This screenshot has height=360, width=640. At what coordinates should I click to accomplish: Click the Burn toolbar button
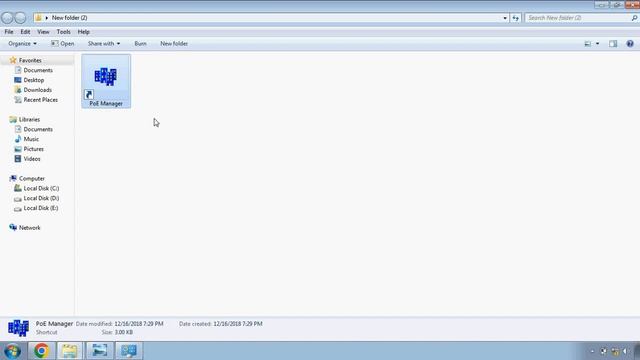tap(140, 44)
